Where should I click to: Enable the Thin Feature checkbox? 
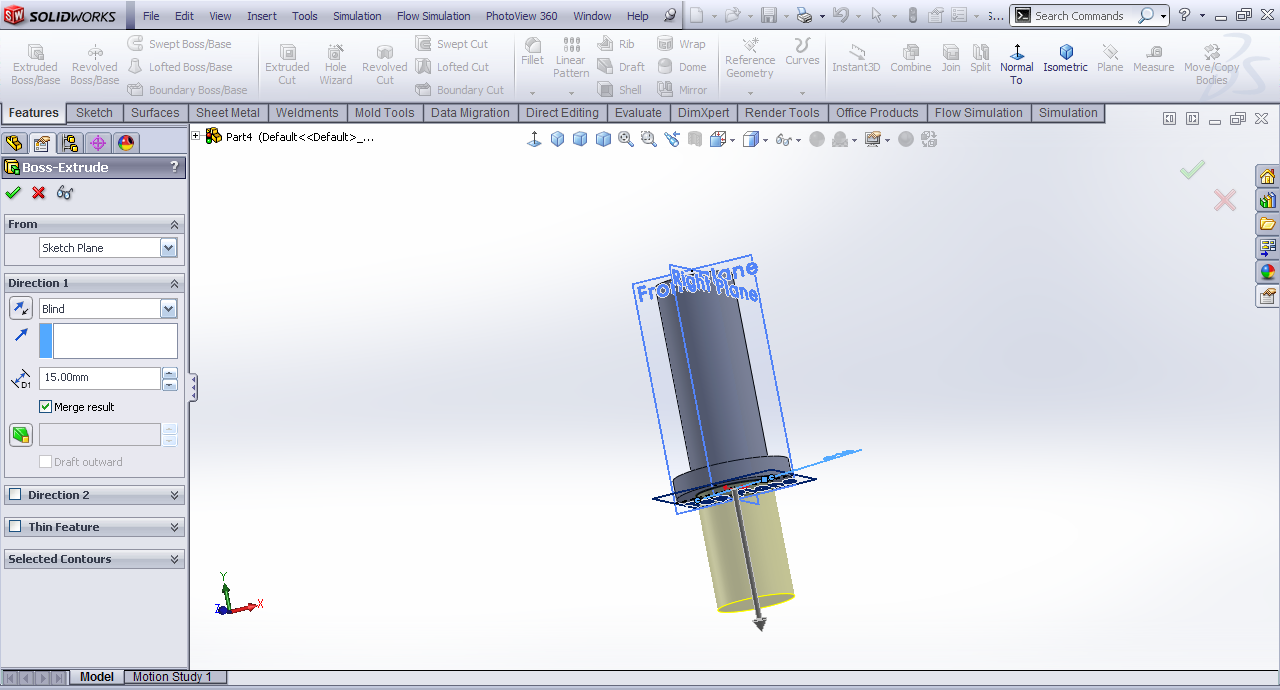(15, 527)
